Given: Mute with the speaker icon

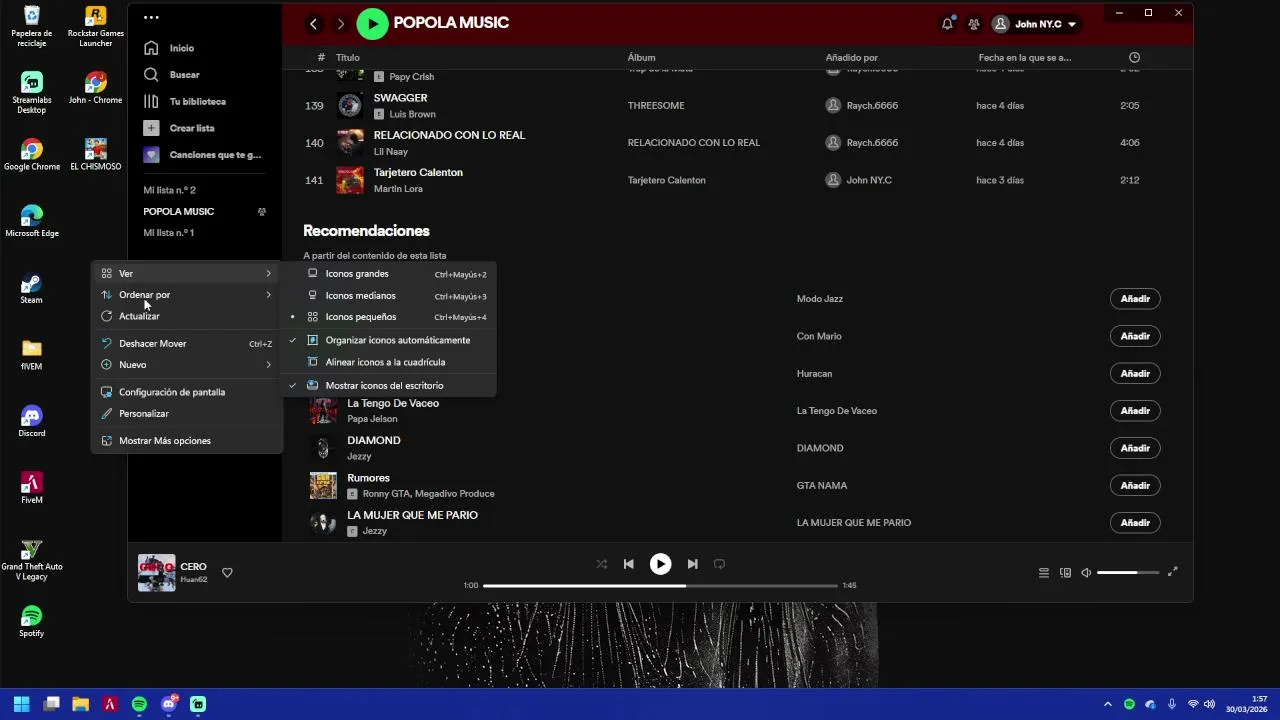Looking at the screenshot, I should coord(1086,573).
